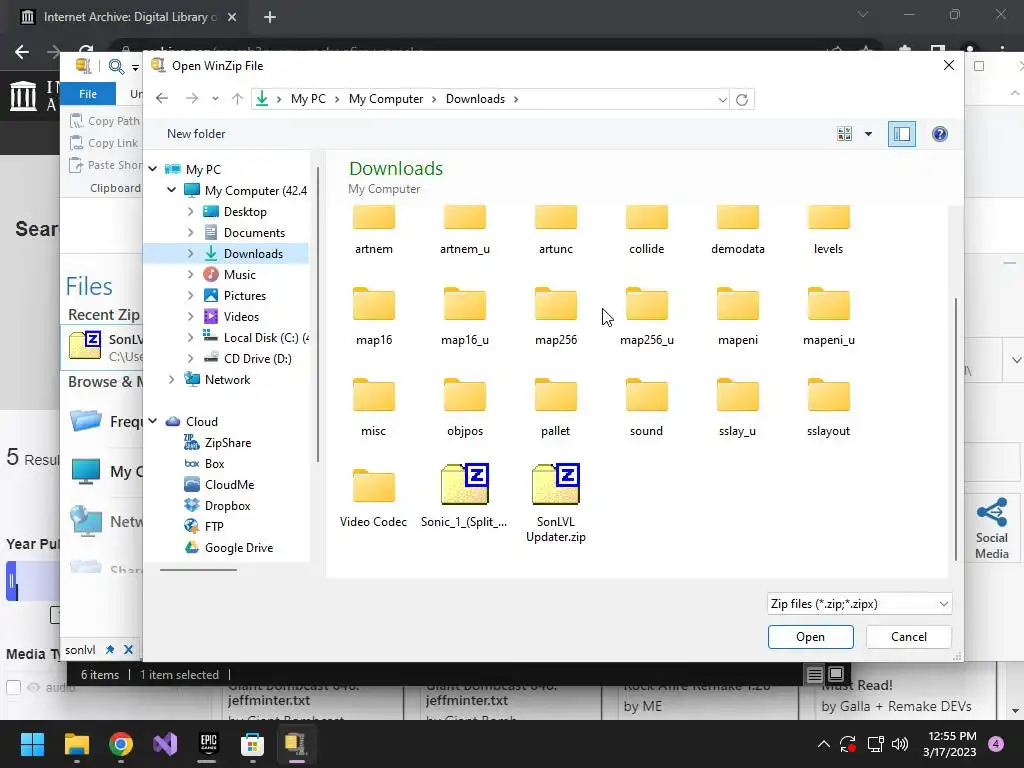
Task: Select Local Disk (C:) in tree
Action: click(255, 338)
